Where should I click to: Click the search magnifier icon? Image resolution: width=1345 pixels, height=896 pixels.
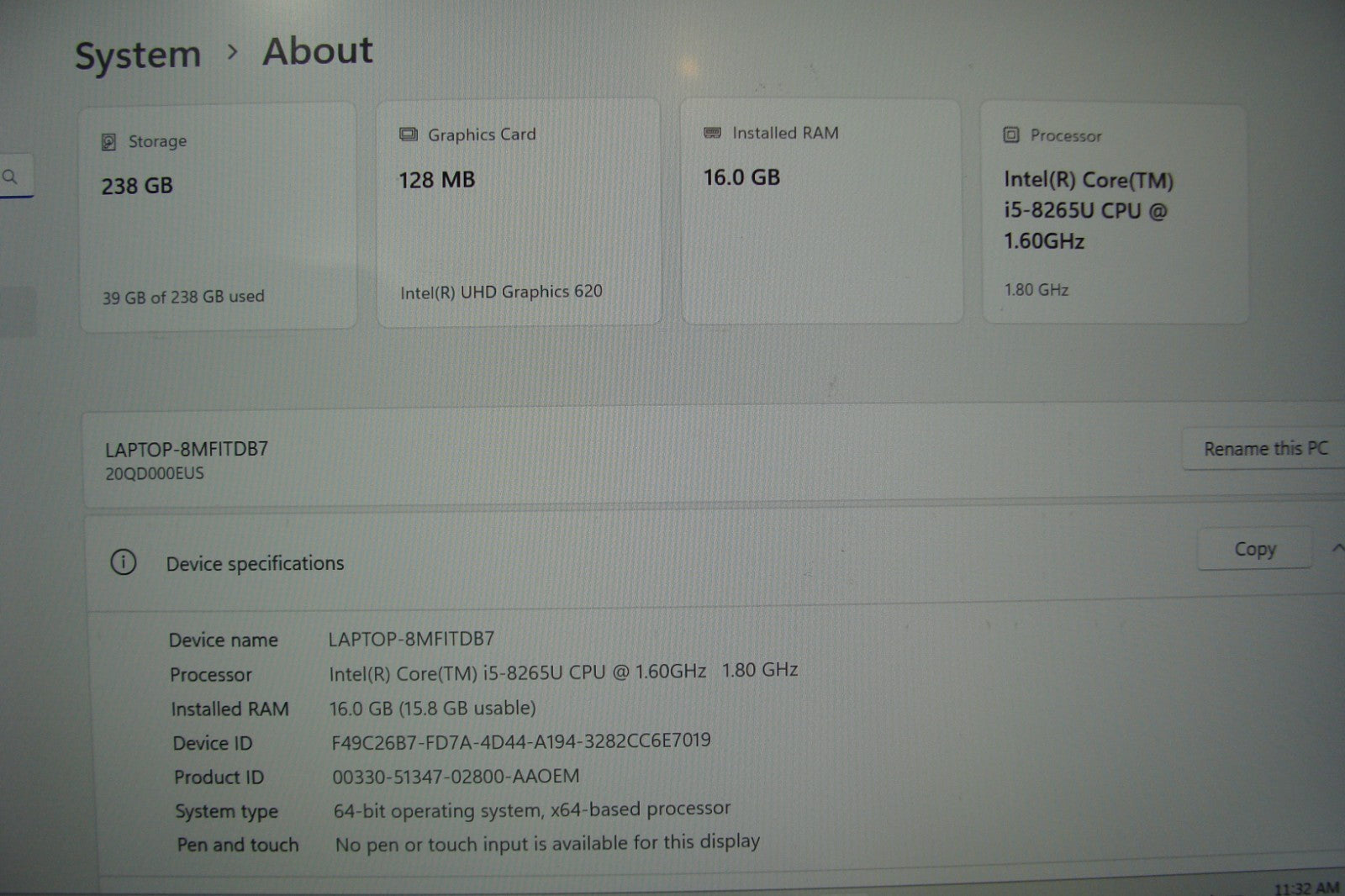tap(10, 177)
